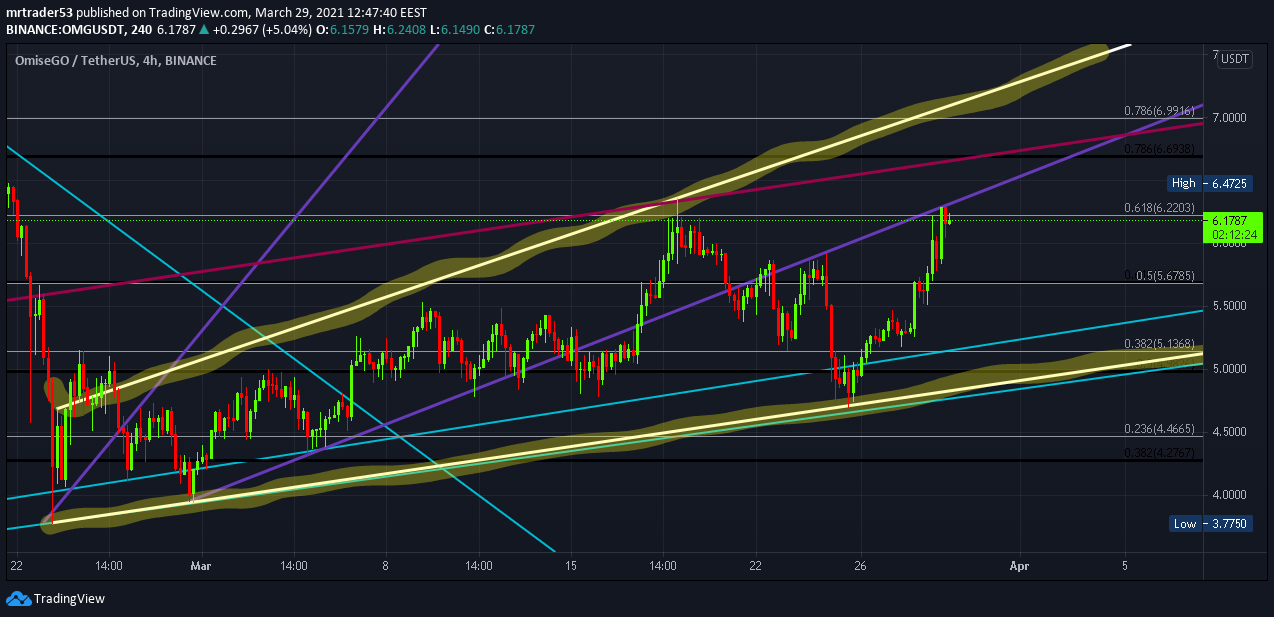Select the 0.236(4.4665) Fibonacci label
The width and height of the screenshot is (1274, 617).
coord(1160,427)
